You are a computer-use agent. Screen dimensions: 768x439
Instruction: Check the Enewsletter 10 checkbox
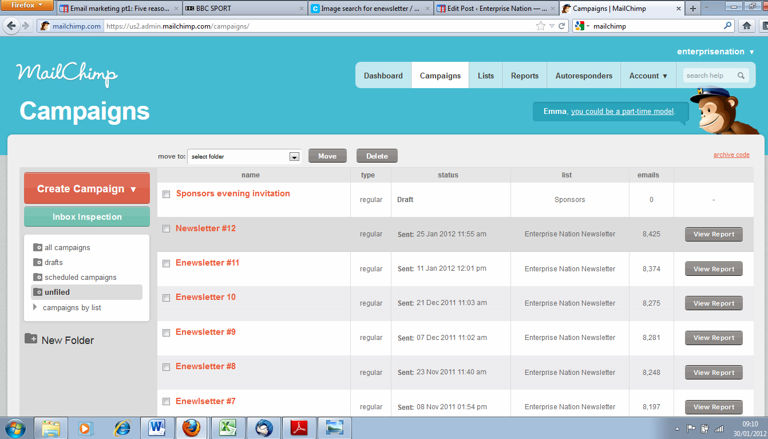click(x=166, y=298)
